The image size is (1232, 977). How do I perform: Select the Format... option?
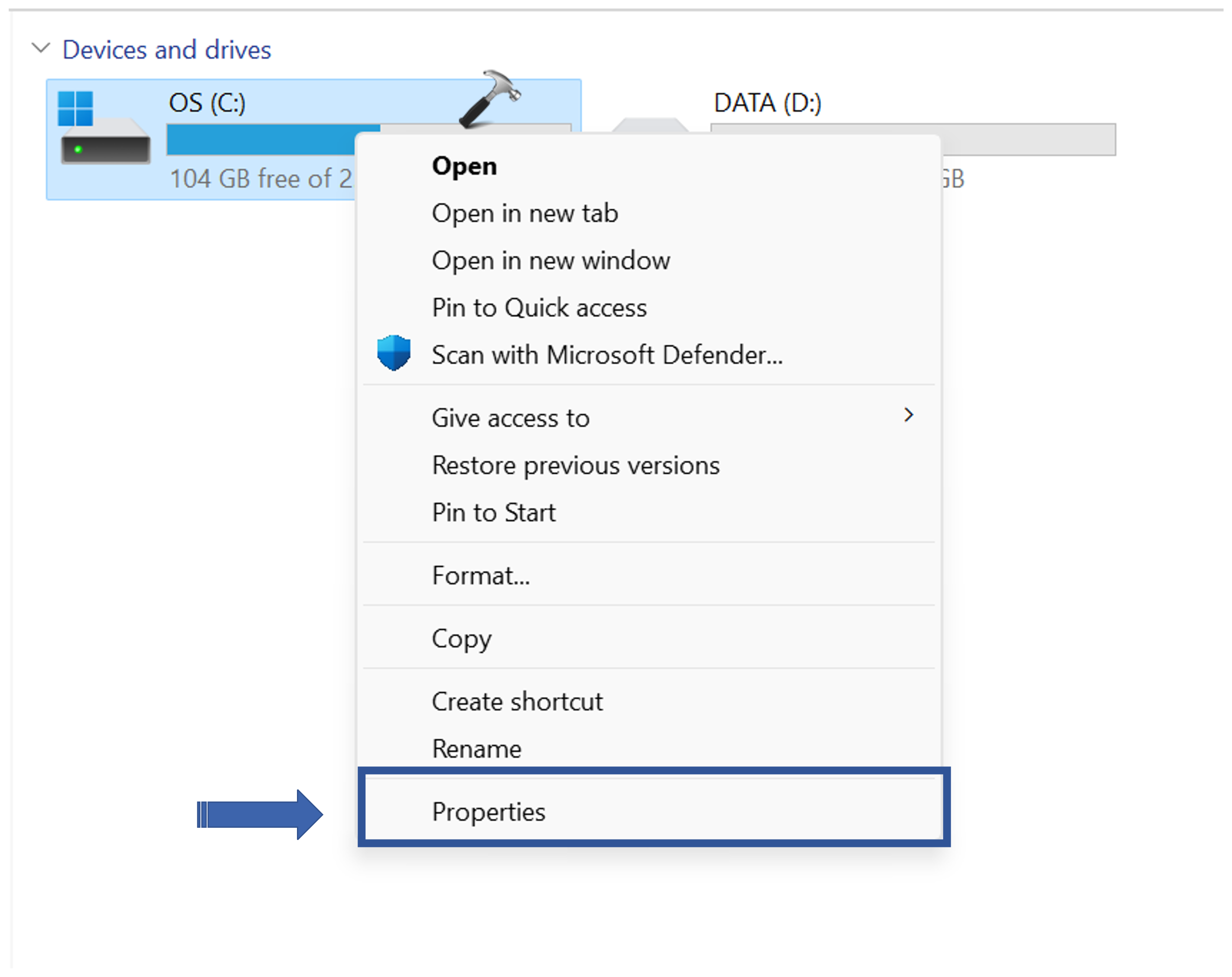point(481,576)
